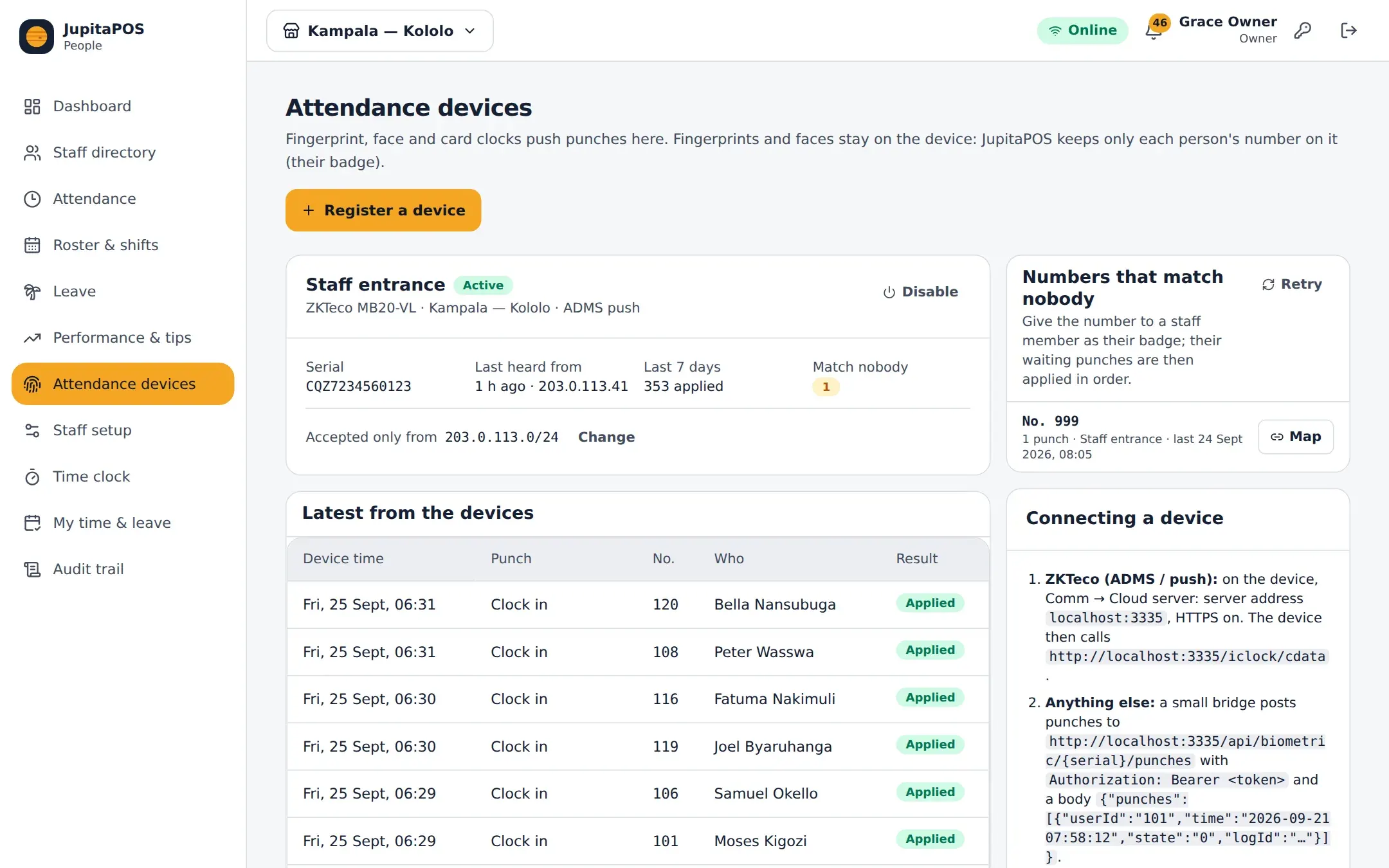Click the Staff setup sliders icon
1389x868 pixels.
tap(32, 431)
